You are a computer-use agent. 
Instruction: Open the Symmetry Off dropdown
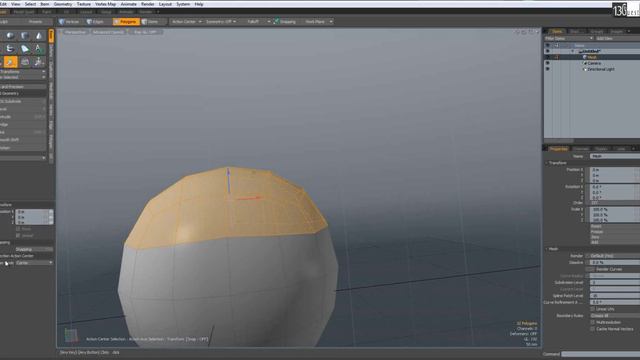[220, 21]
